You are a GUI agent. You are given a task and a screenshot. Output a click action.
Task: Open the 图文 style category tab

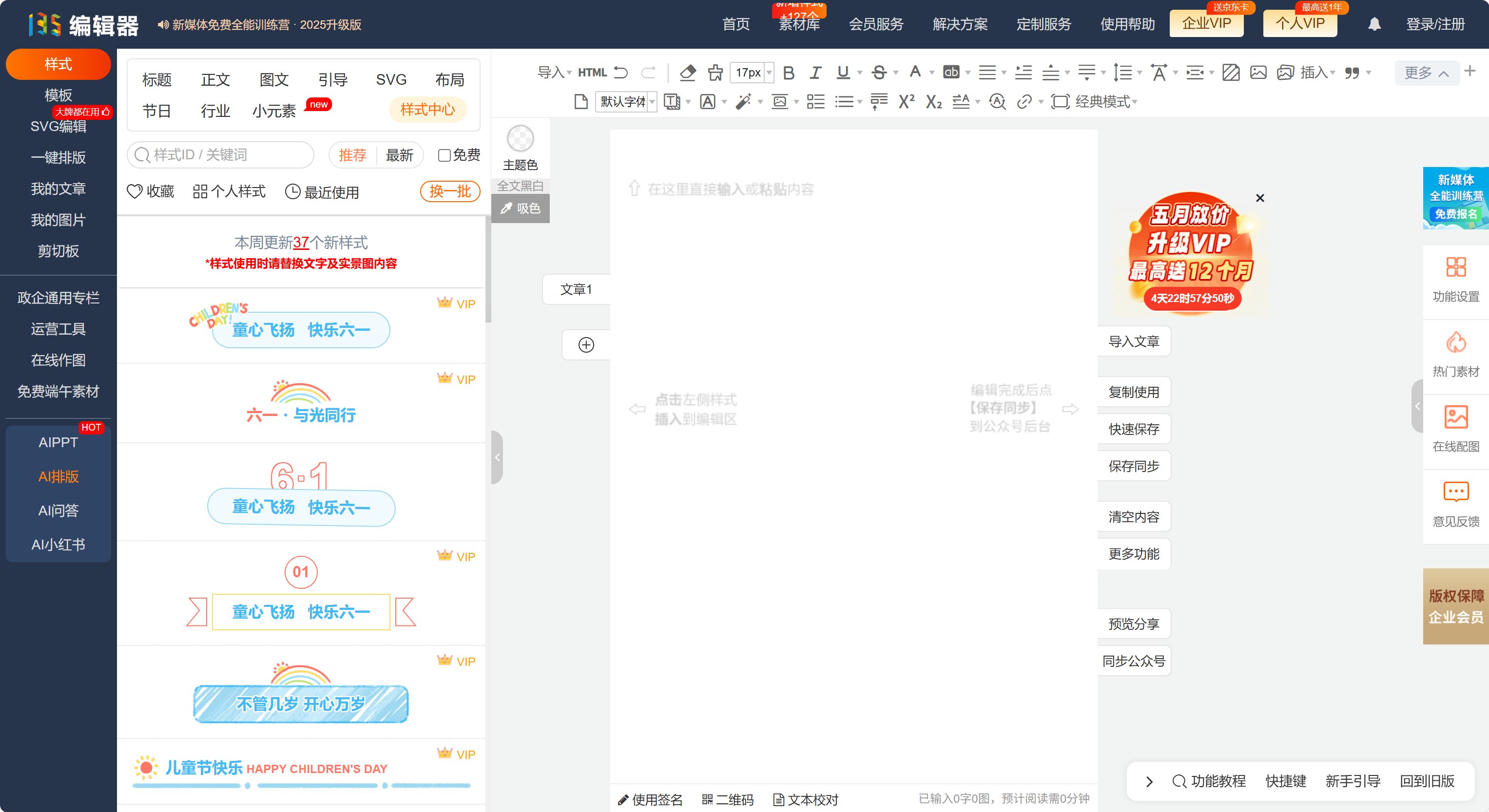[x=274, y=80]
